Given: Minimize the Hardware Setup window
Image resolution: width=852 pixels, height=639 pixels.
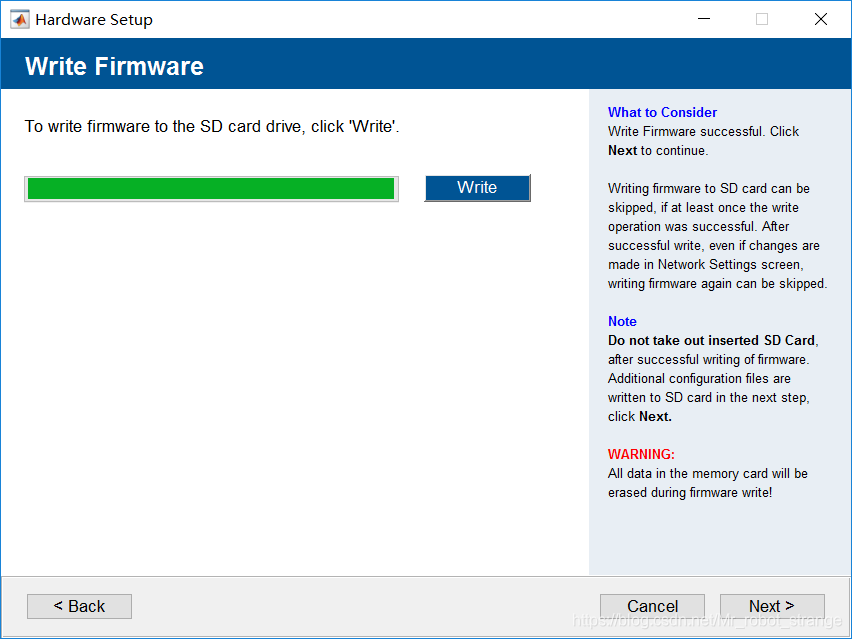Looking at the screenshot, I should [704, 19].
